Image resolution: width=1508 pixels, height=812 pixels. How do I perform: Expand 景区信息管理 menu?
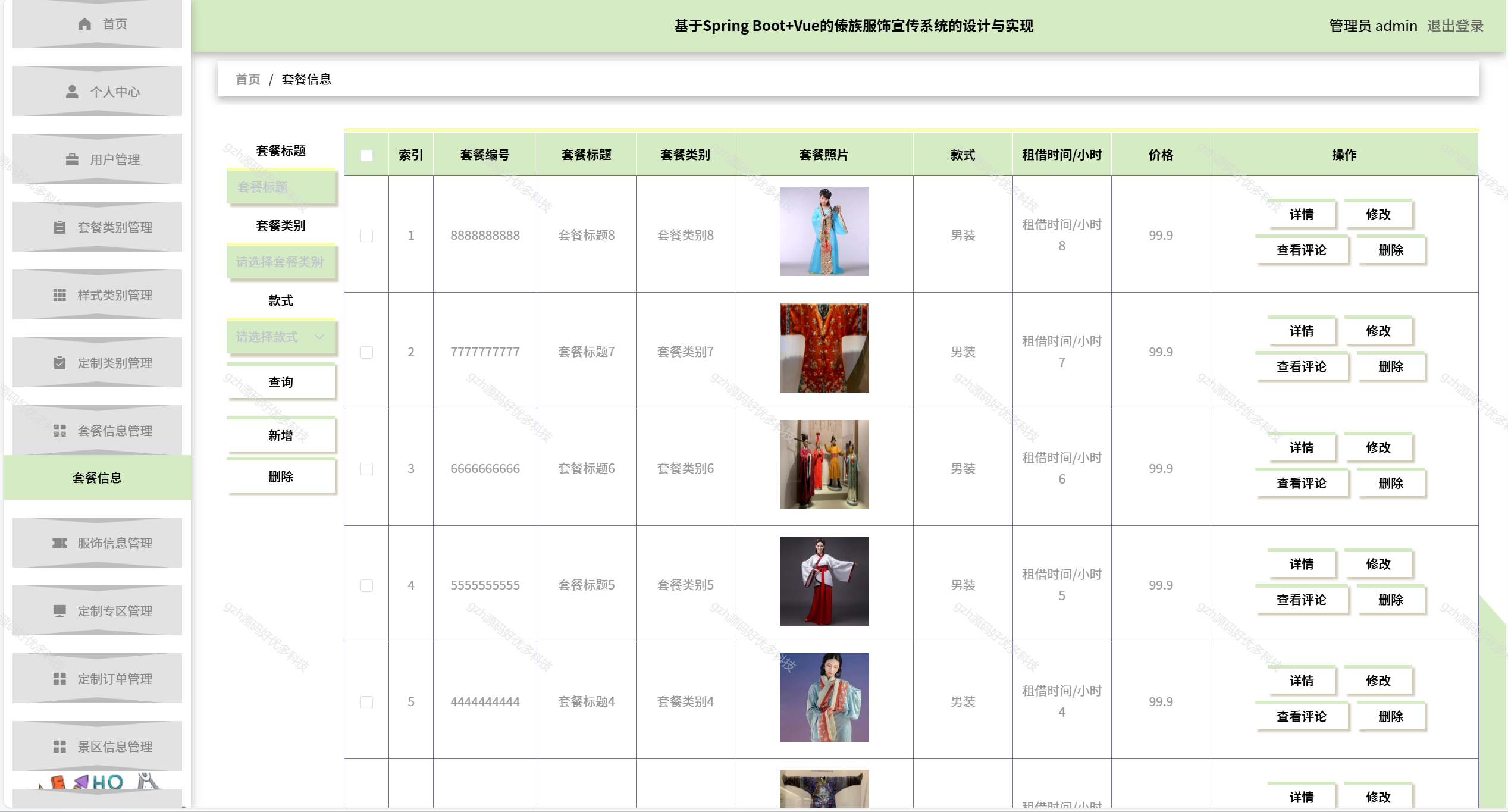click(97, 747)
